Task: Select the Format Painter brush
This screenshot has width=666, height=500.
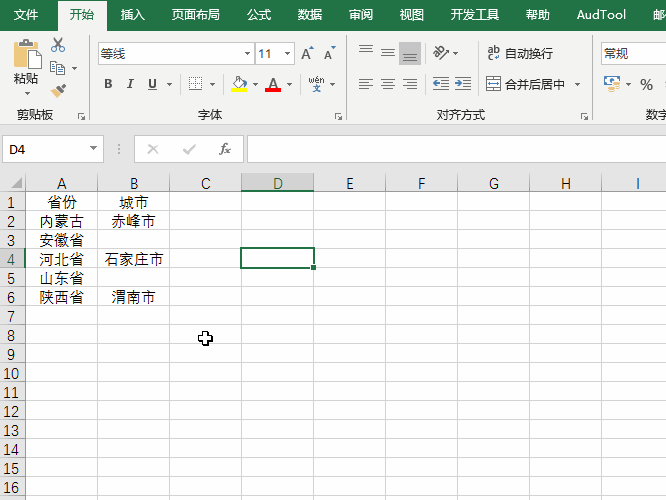Action: point(58,90)
